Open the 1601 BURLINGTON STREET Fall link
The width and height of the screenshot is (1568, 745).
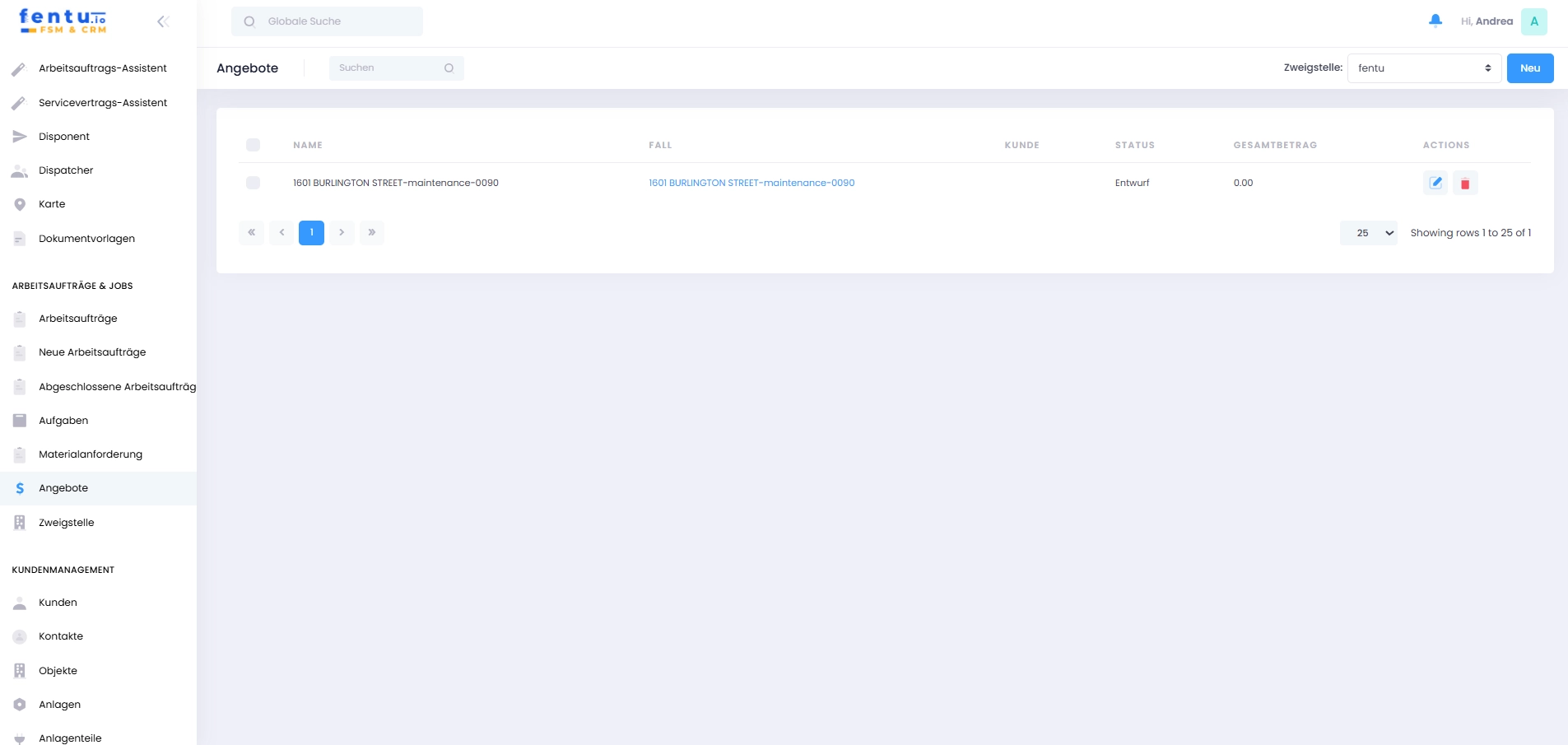(751, 183)
